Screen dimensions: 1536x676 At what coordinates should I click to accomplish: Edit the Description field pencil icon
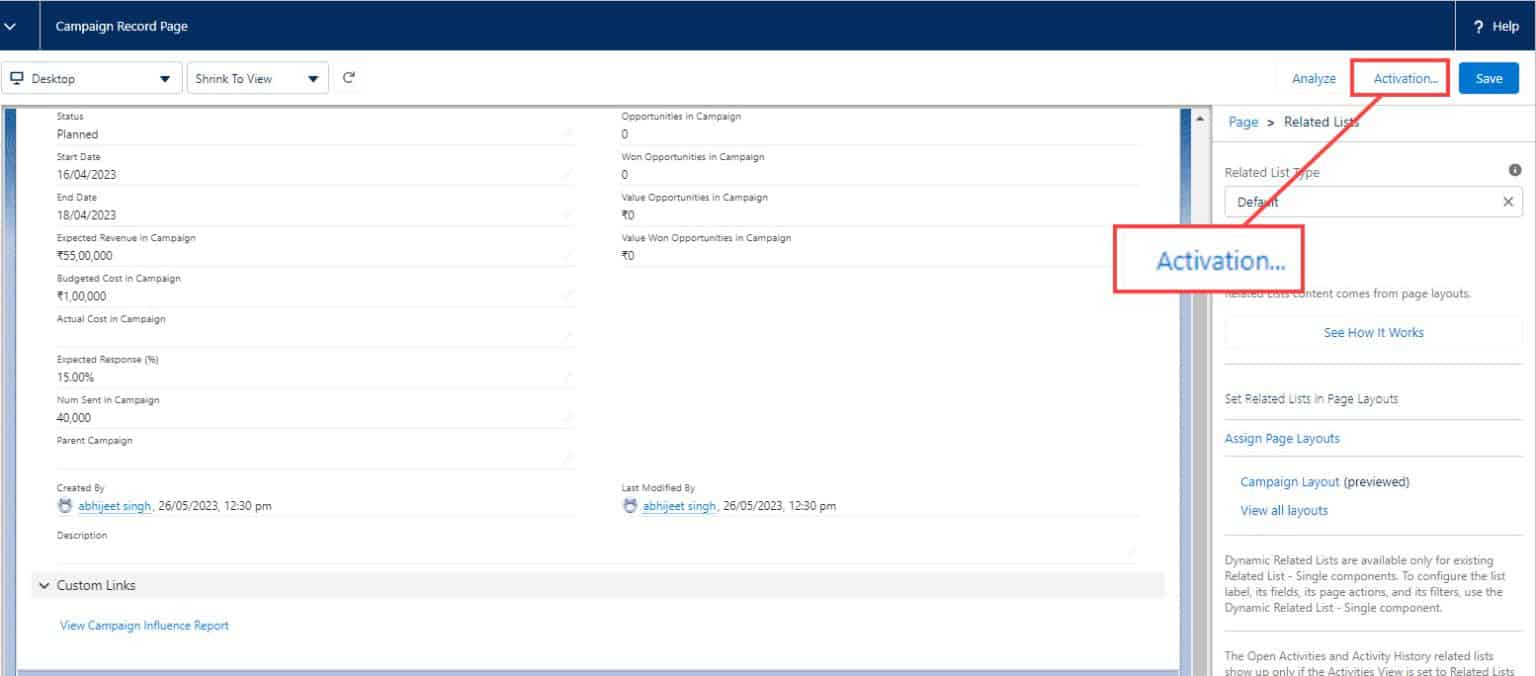(1130, 552)
